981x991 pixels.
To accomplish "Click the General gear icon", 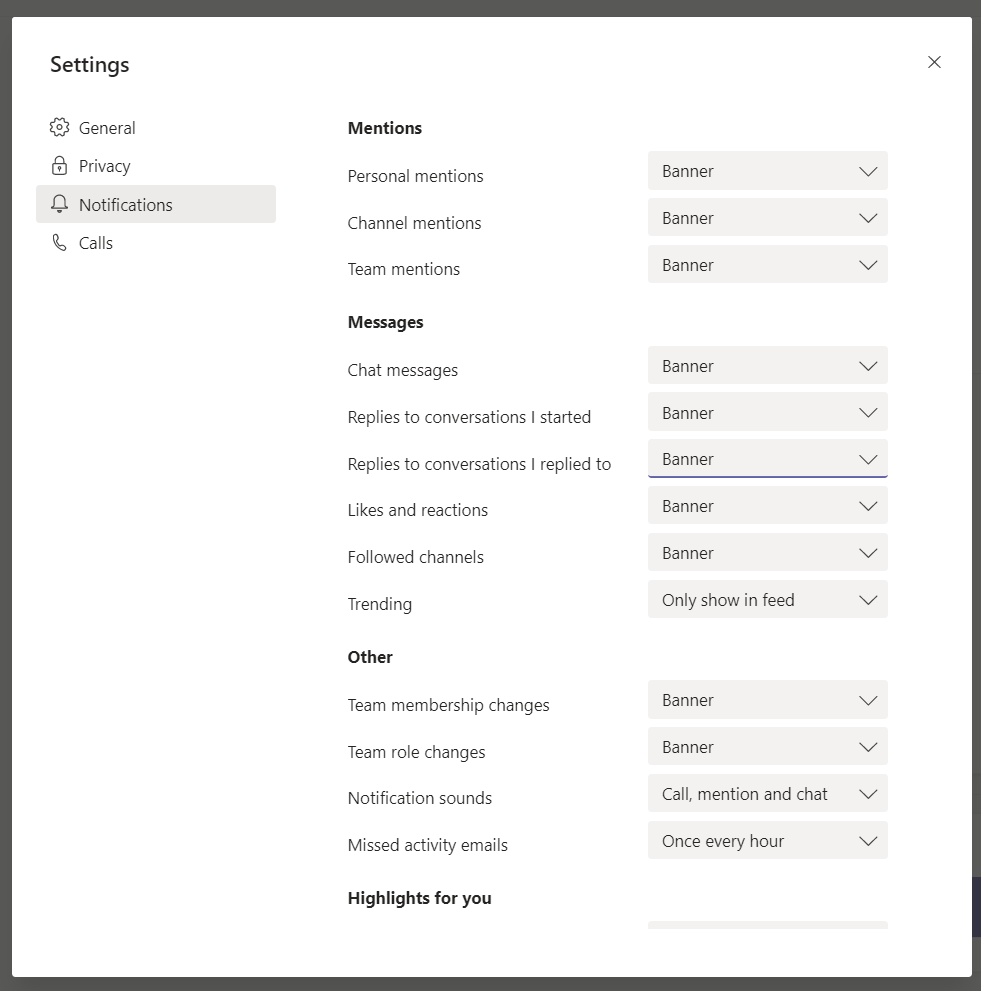I will click(x=59, y=128).
